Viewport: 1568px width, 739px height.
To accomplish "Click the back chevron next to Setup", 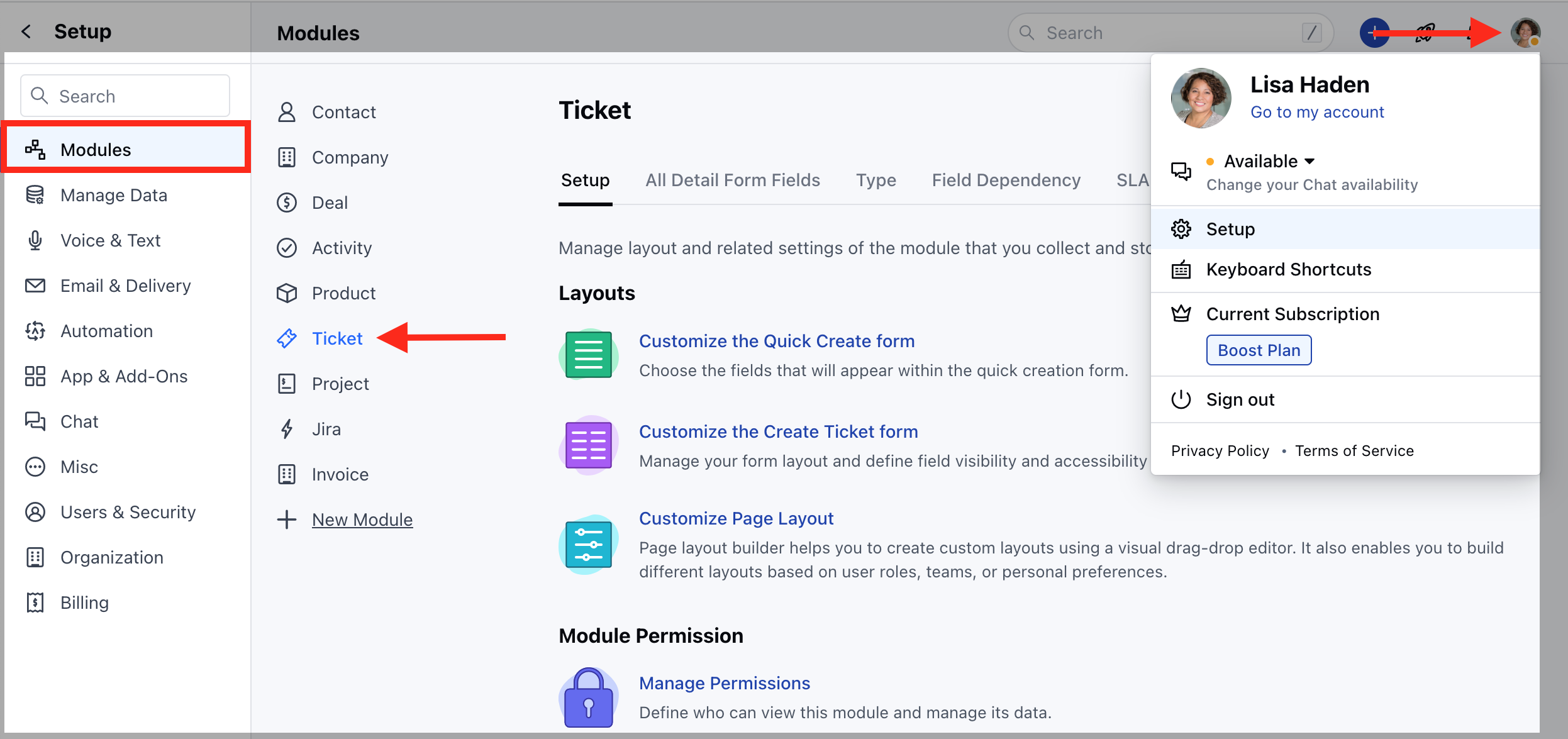I will coord(26,31).
